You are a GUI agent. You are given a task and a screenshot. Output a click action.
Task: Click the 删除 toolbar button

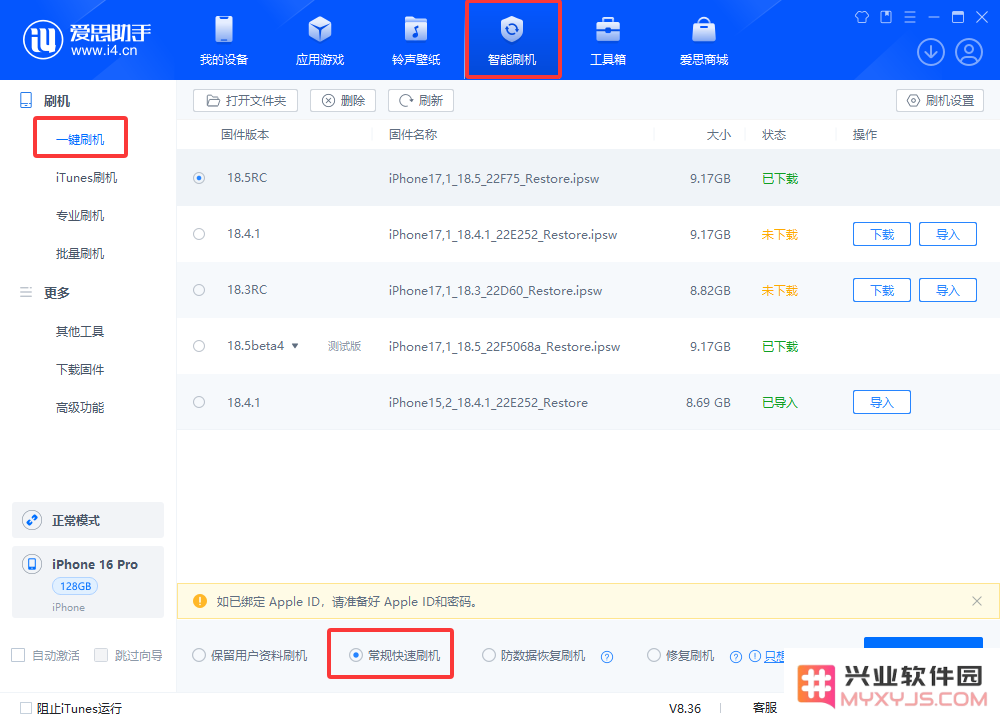click(343, 101)
